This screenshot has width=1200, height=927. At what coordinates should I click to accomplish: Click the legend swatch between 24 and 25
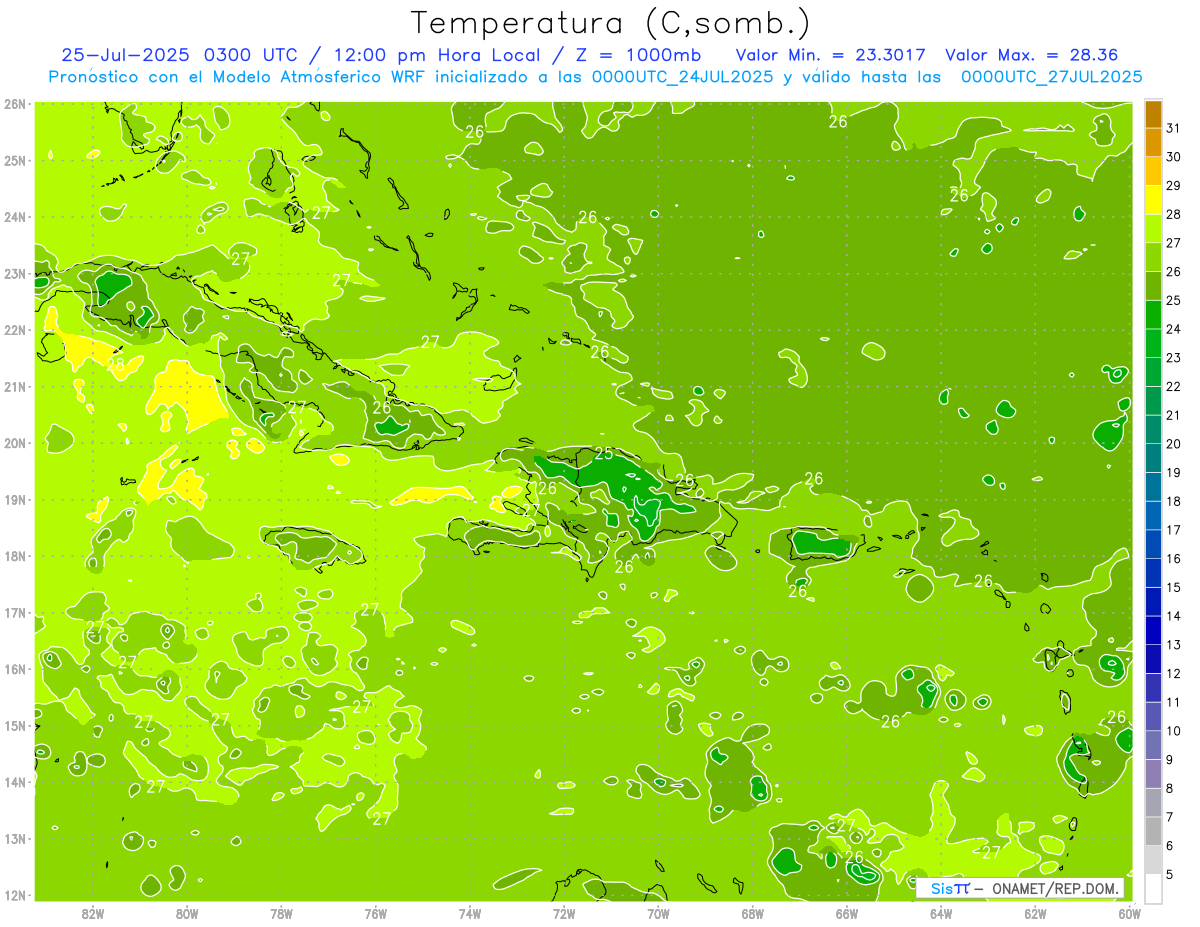click(x=1153, y=315)
